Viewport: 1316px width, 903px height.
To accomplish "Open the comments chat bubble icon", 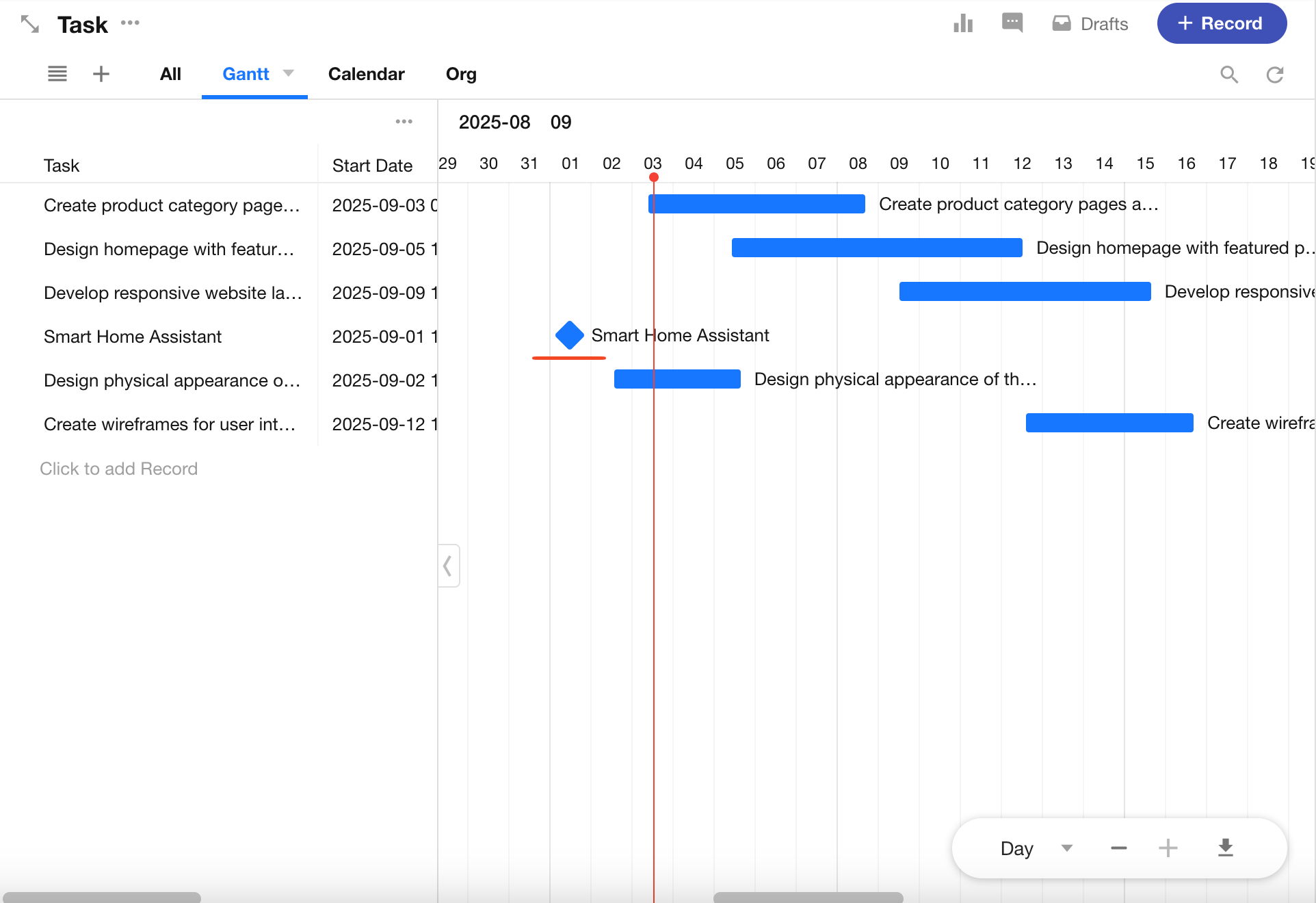I will 1012,23.
